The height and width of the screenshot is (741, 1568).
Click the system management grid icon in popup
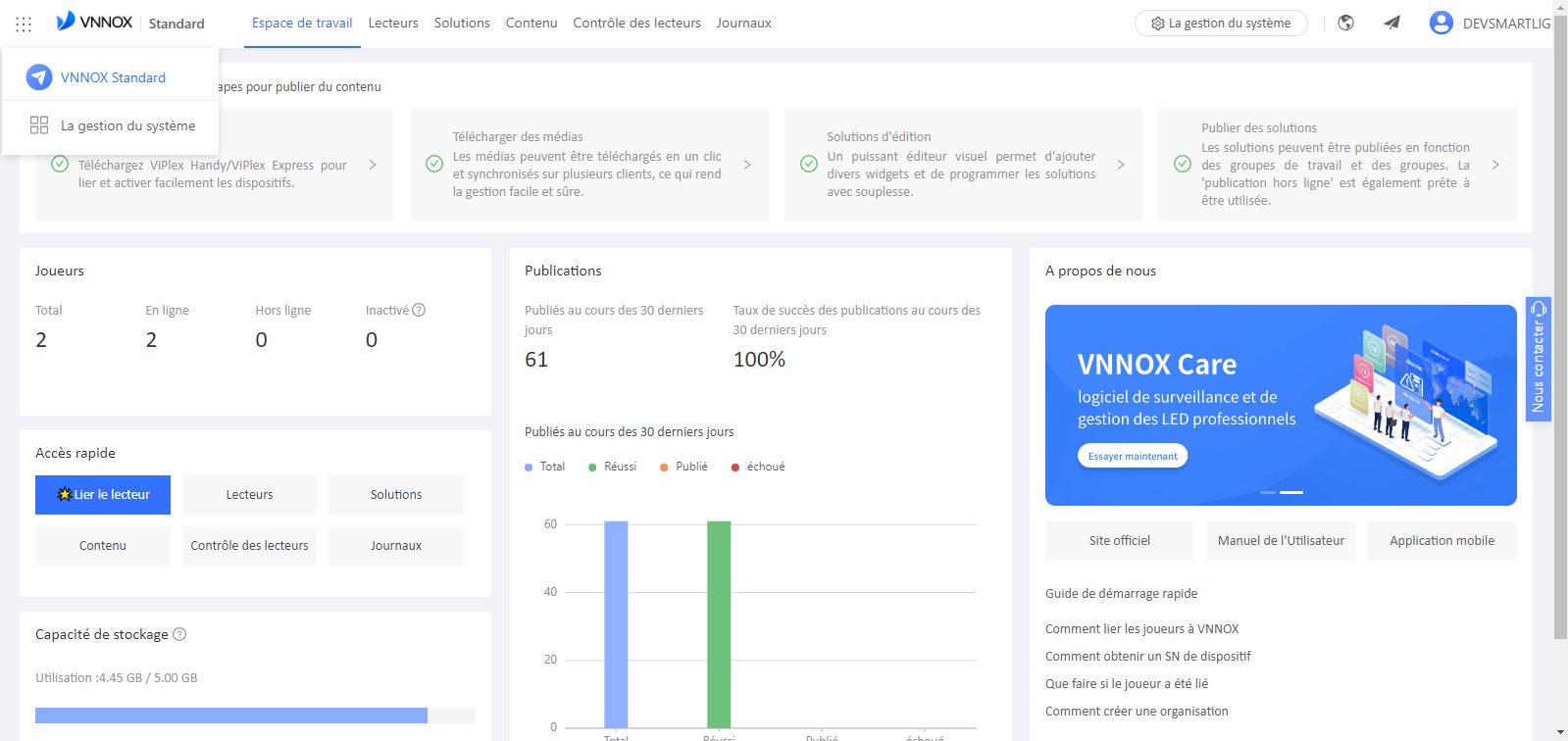39,125
